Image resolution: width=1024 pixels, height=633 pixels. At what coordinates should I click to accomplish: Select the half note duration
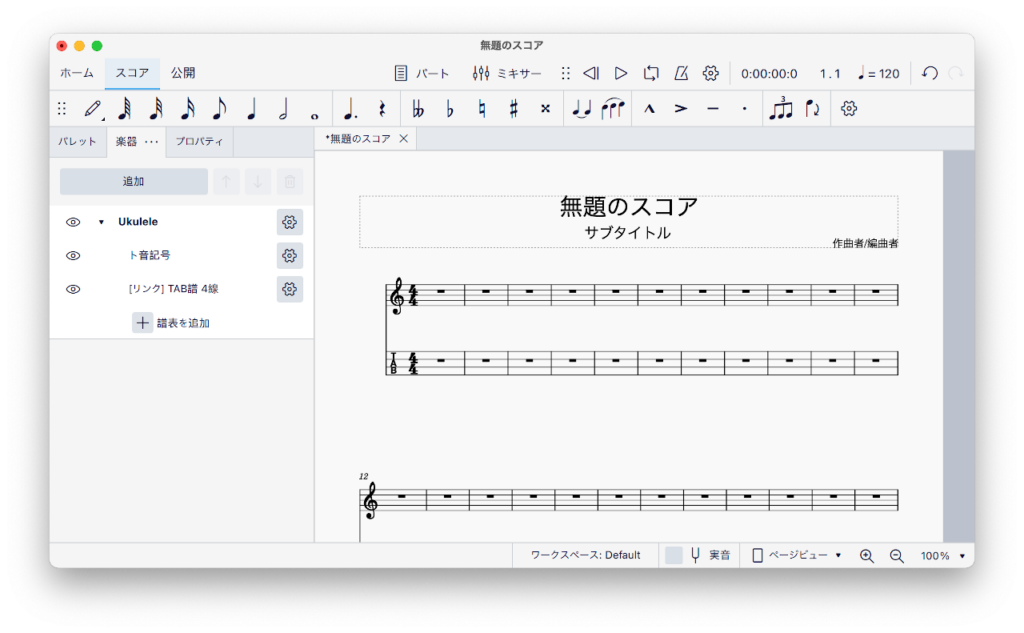click(x=283, y=109)
